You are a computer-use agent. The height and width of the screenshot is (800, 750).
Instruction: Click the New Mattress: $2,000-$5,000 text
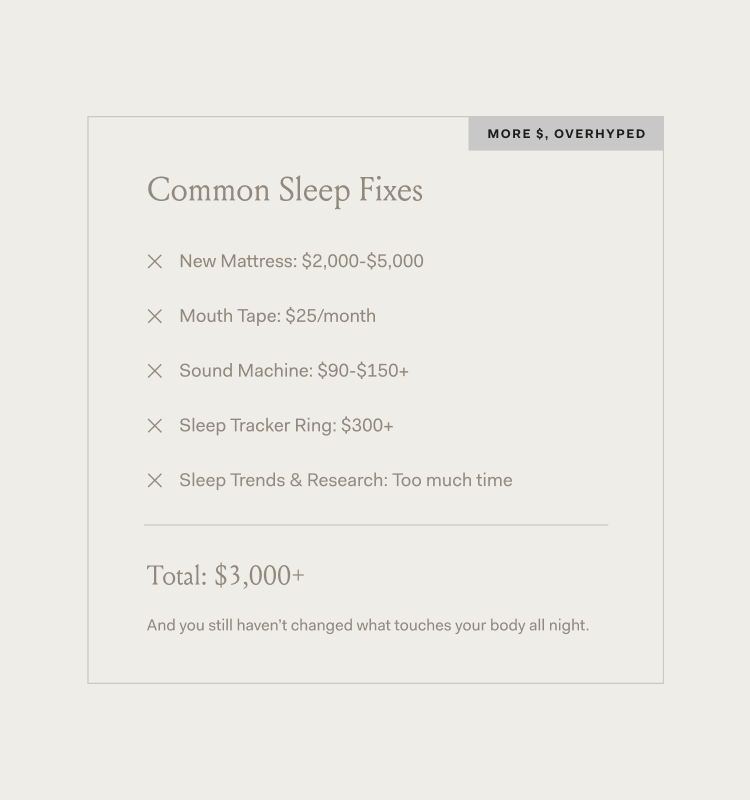(x=302, y=261)
